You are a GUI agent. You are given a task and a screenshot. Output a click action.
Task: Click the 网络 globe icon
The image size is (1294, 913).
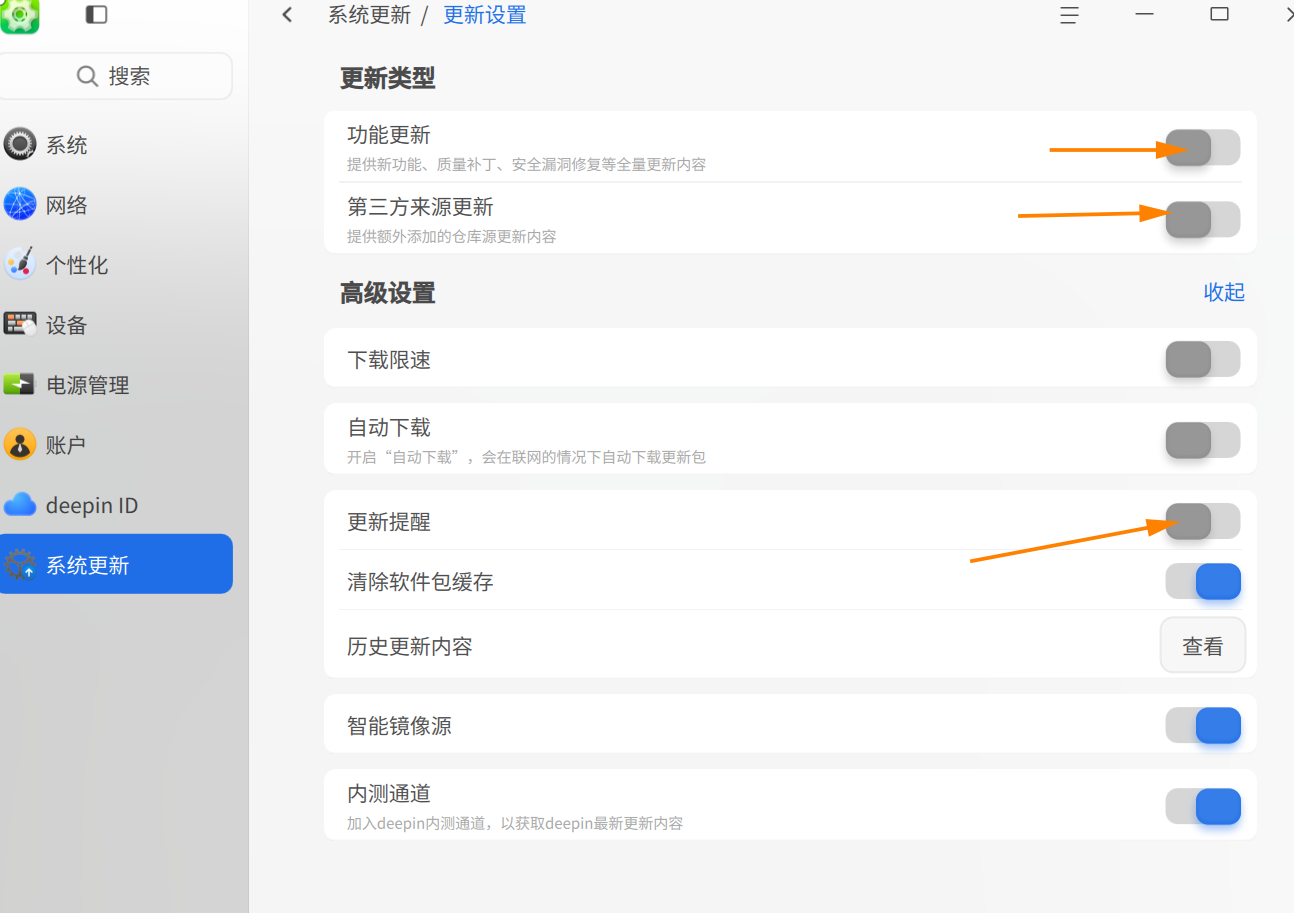pyautogui.click(x=20, y=205)
